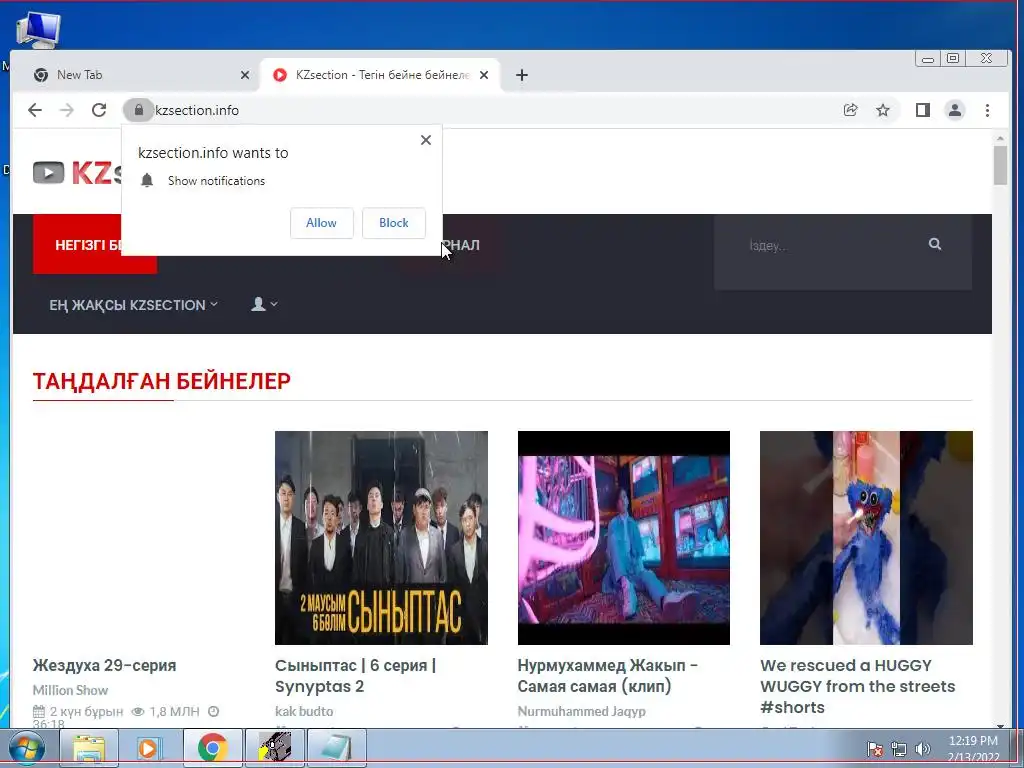The image size is (1024, 768).
Task: Click the browser forward arrow
Action: 67,110
